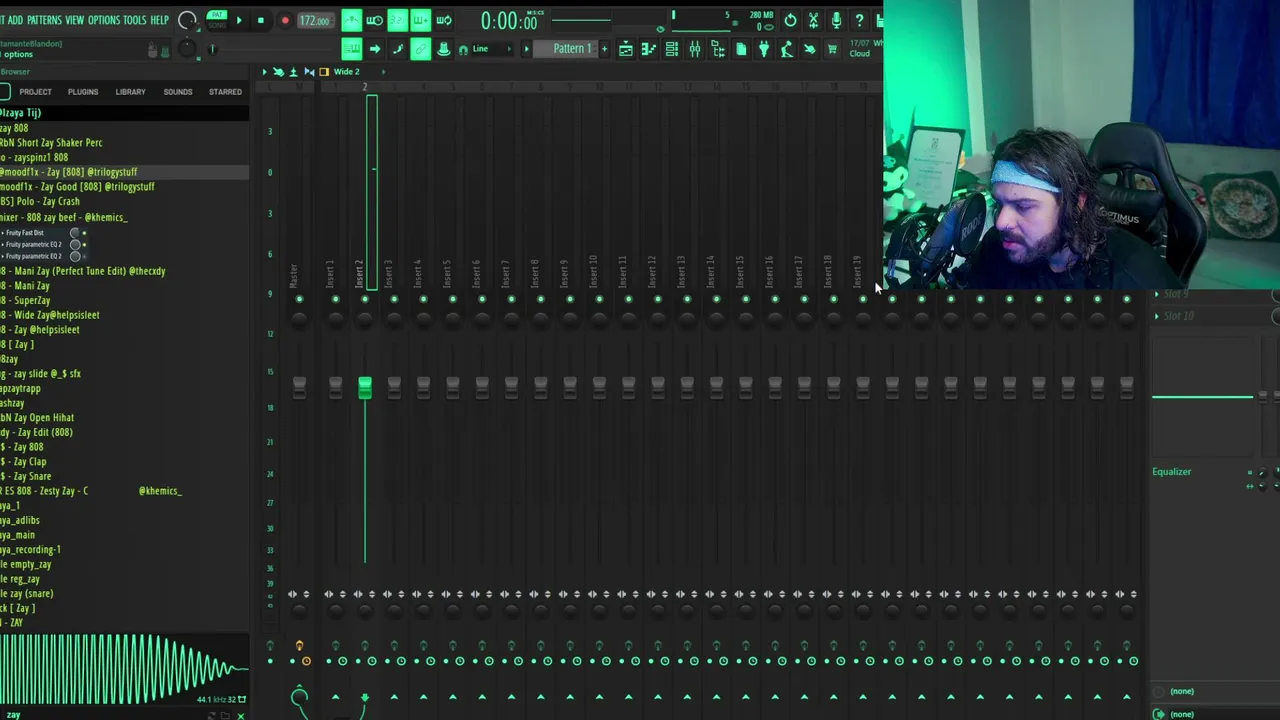The image size is (1280, 720).
Task: Open the PATTERNS menu
Action: click(44, 20)
